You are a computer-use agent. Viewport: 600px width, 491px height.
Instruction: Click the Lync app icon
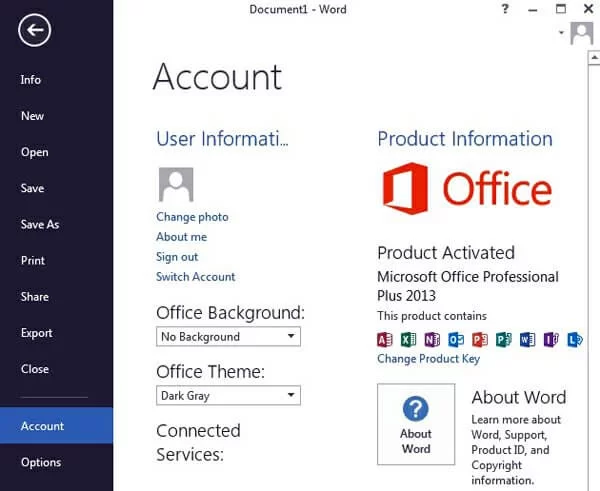point(575,339)
